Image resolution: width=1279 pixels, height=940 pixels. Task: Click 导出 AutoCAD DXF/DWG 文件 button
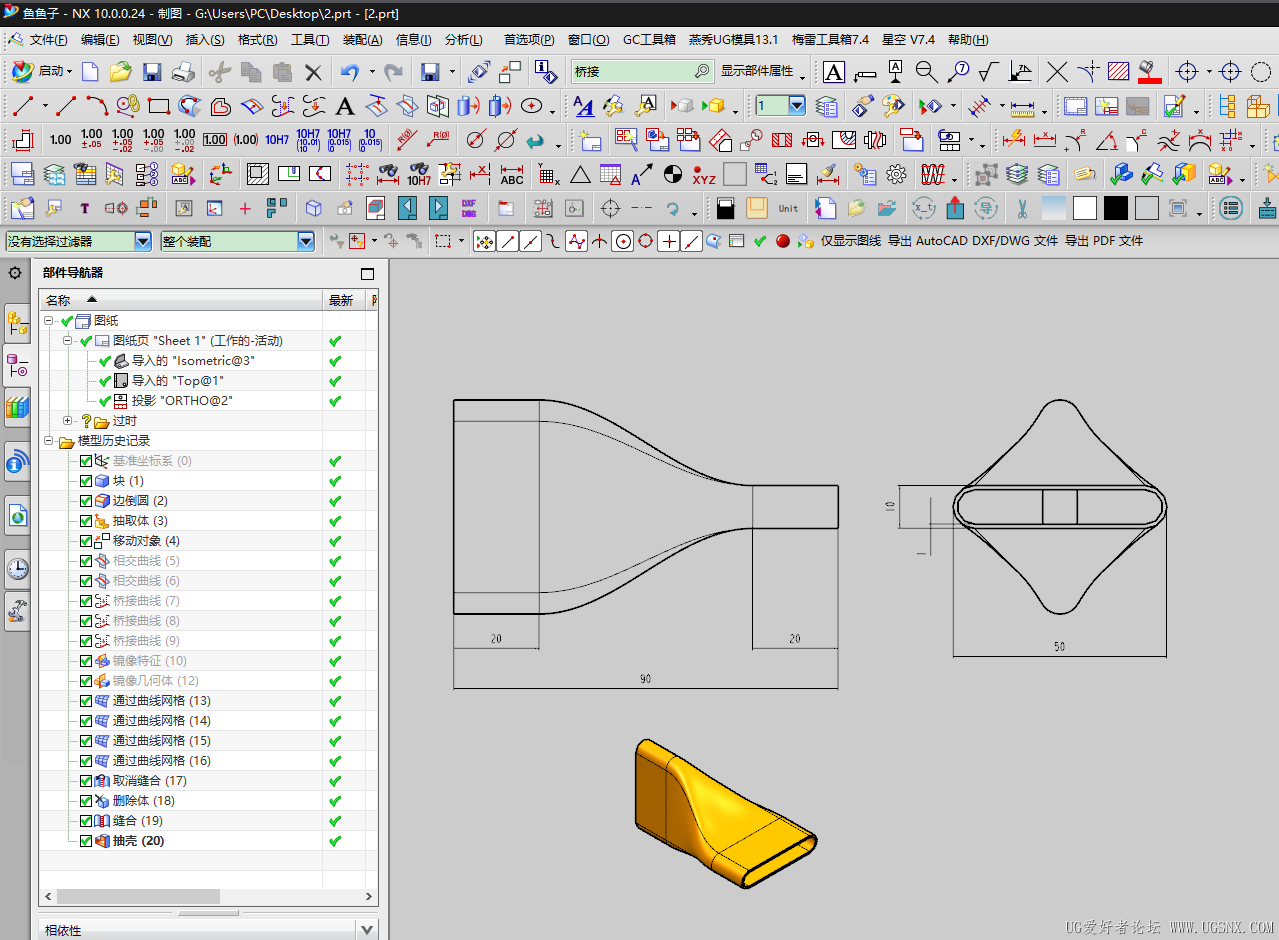click(972, 241)
